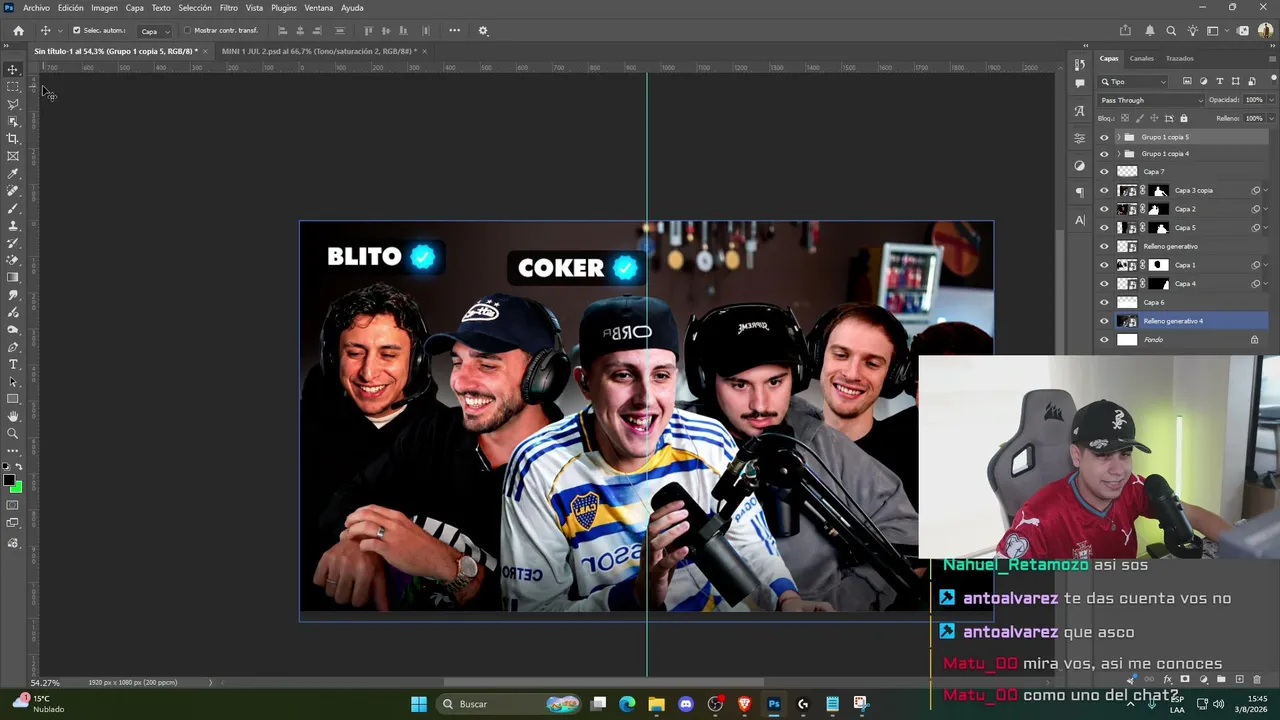Enable Mostrar contr. transf. checkbox
Image resolution: width=1280 pixels, height=720 pixels.
click(187, 31)
